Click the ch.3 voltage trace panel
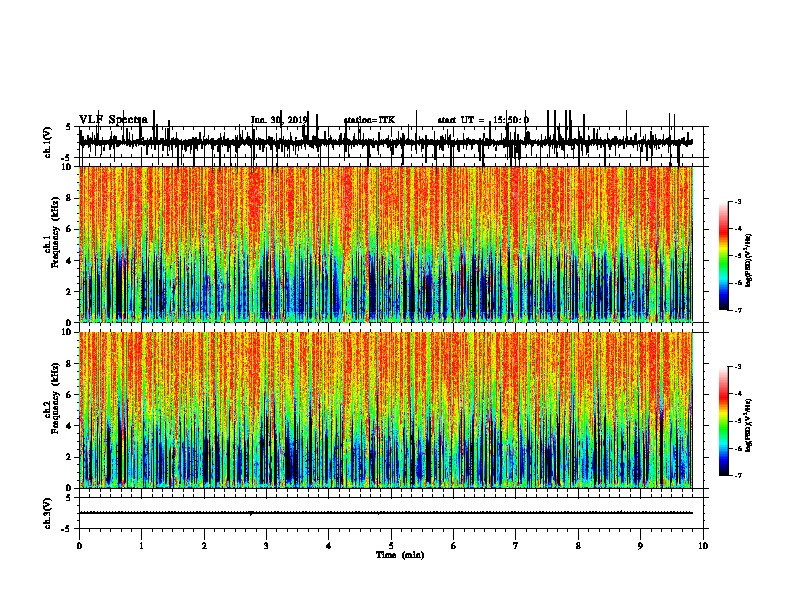 point(391,513)
